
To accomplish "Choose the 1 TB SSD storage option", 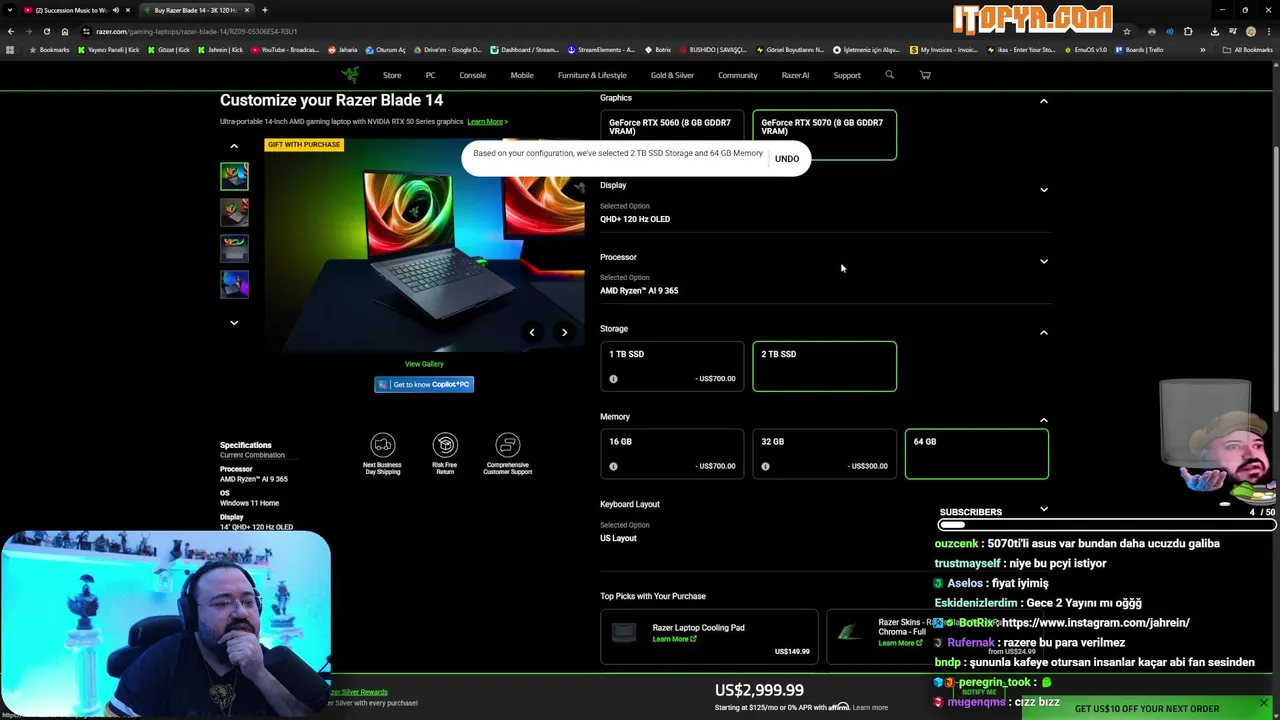I will click(x=672, y=366).
